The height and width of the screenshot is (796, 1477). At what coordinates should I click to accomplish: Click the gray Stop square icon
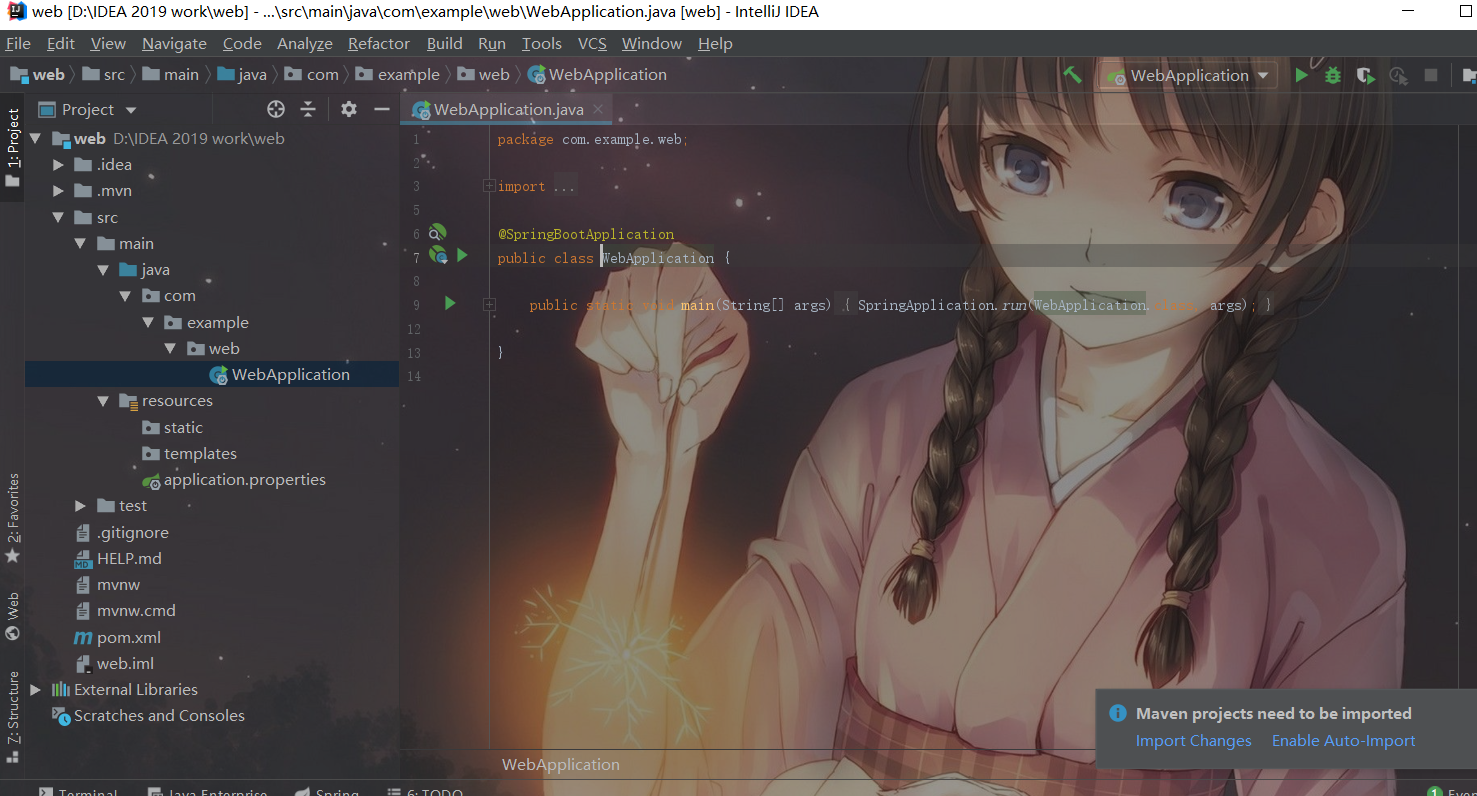[1431, 75]
